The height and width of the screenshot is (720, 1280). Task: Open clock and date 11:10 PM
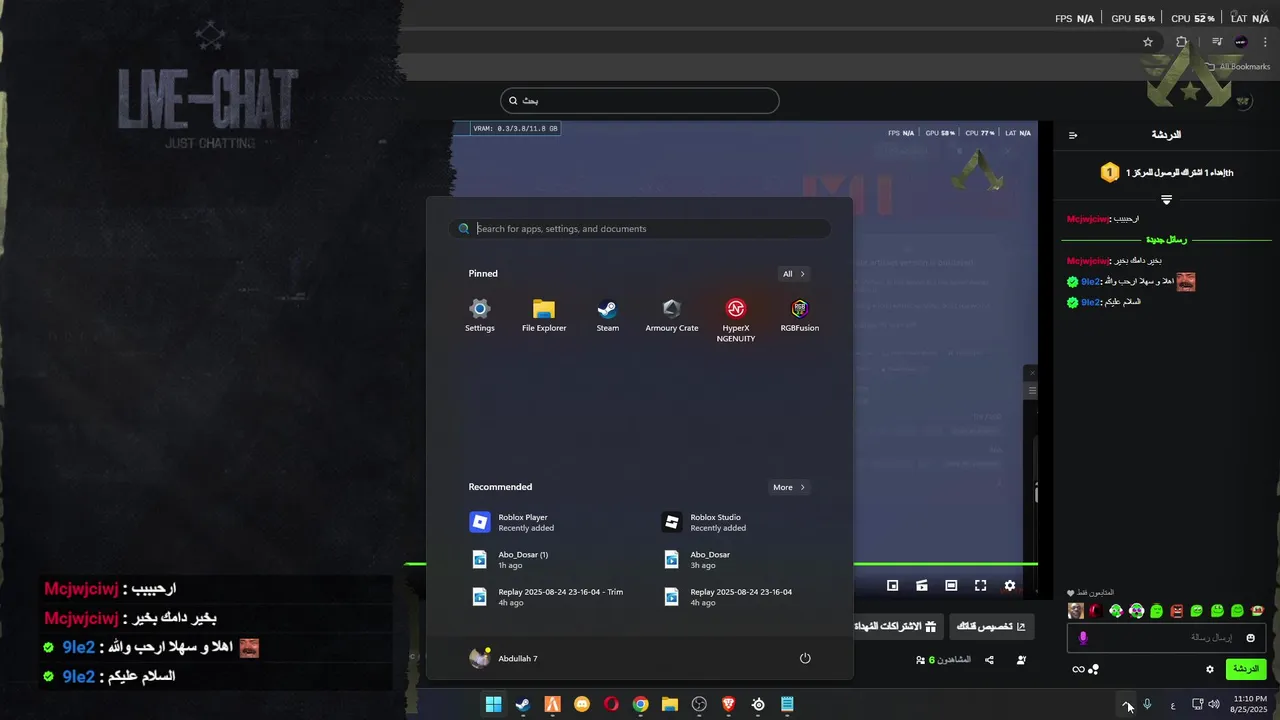pyautogui.click(x=1250, y=704)
